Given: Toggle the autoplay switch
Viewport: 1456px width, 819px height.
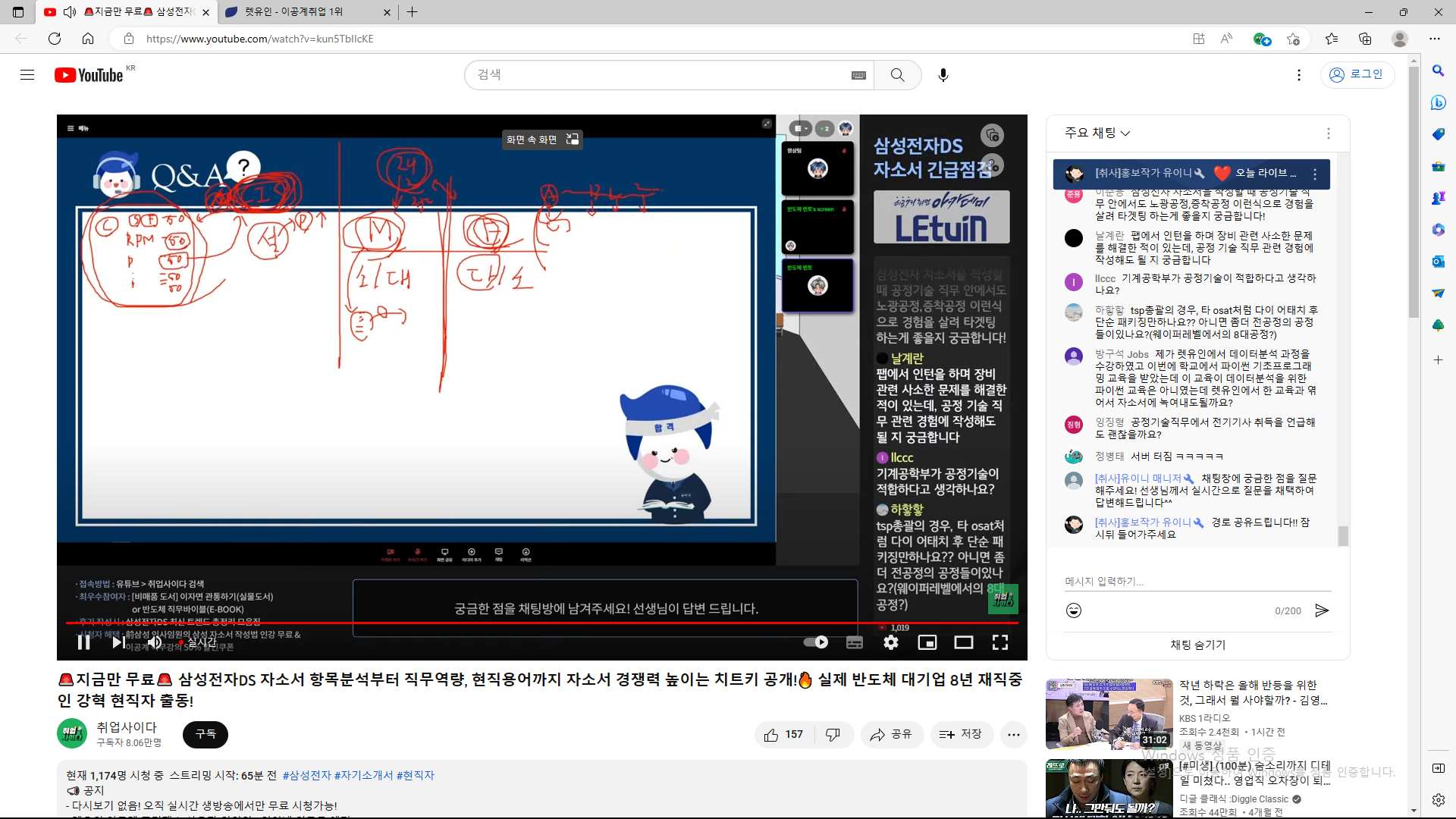Looking at the screenshot, I should (816, 642).
